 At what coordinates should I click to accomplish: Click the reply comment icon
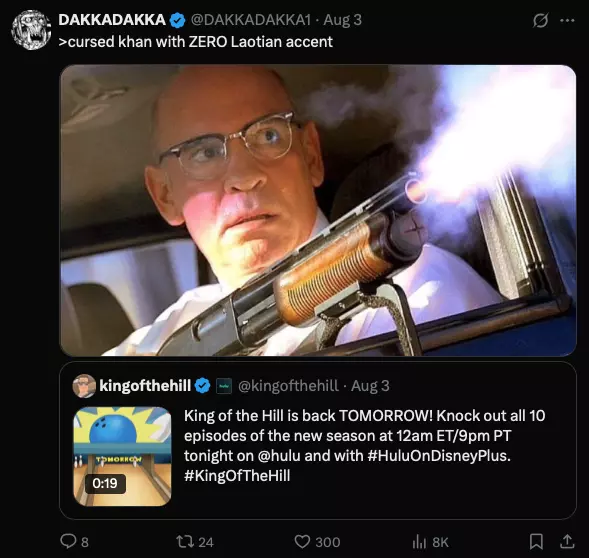tap(68, 541)
